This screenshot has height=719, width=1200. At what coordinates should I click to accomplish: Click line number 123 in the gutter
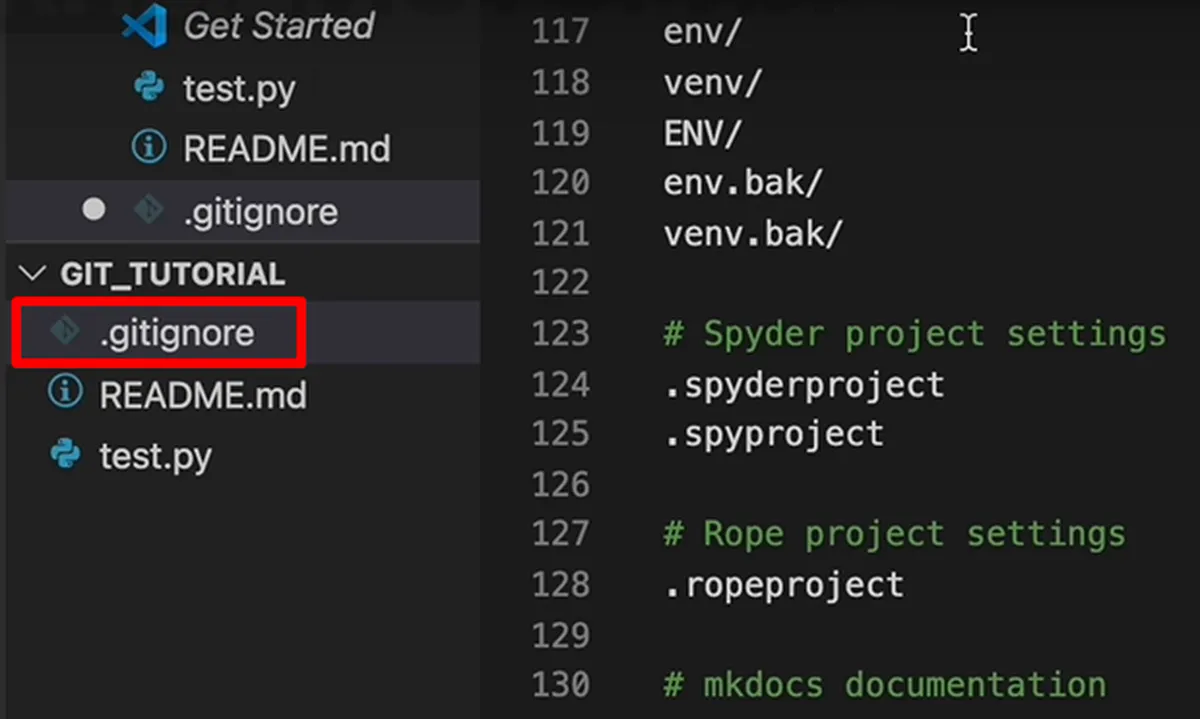[x=560, y=333]
